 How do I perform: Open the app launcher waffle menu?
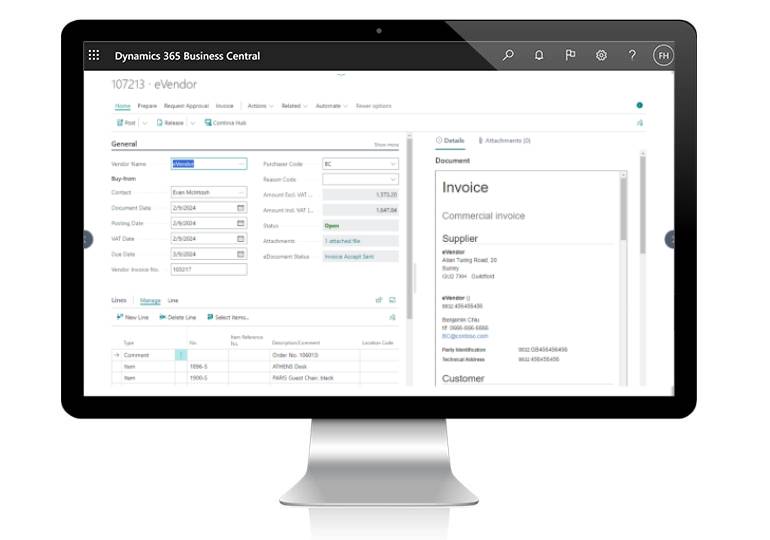94,56
